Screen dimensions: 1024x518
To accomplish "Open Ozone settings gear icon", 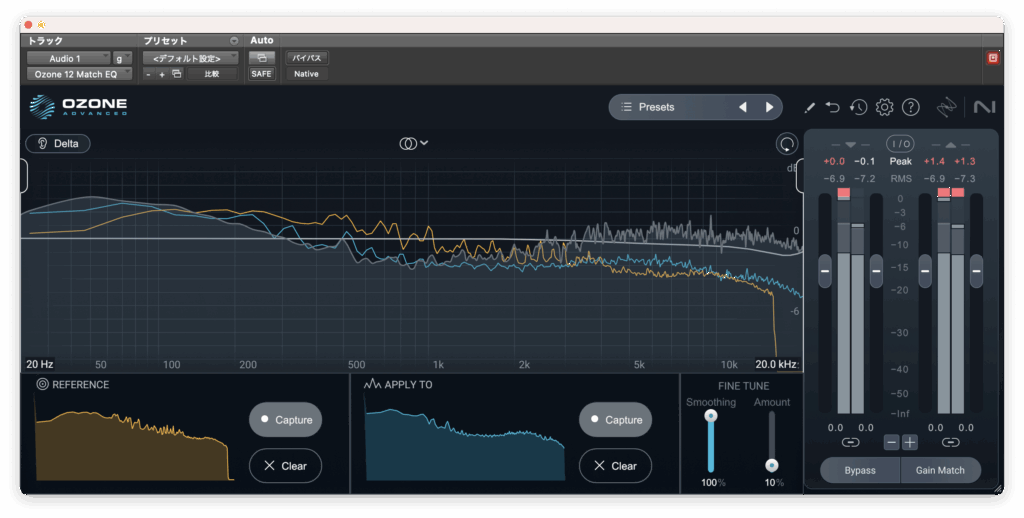I will (x=884, y=107).
